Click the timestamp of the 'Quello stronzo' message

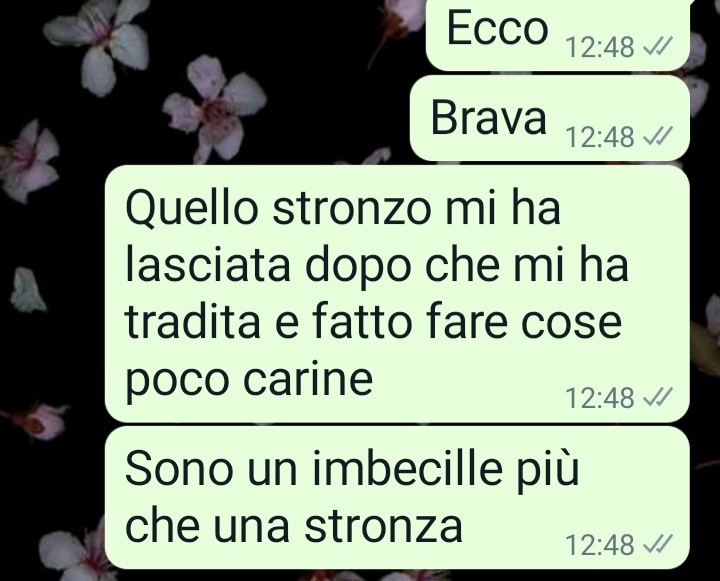click(x=600, y=398)
